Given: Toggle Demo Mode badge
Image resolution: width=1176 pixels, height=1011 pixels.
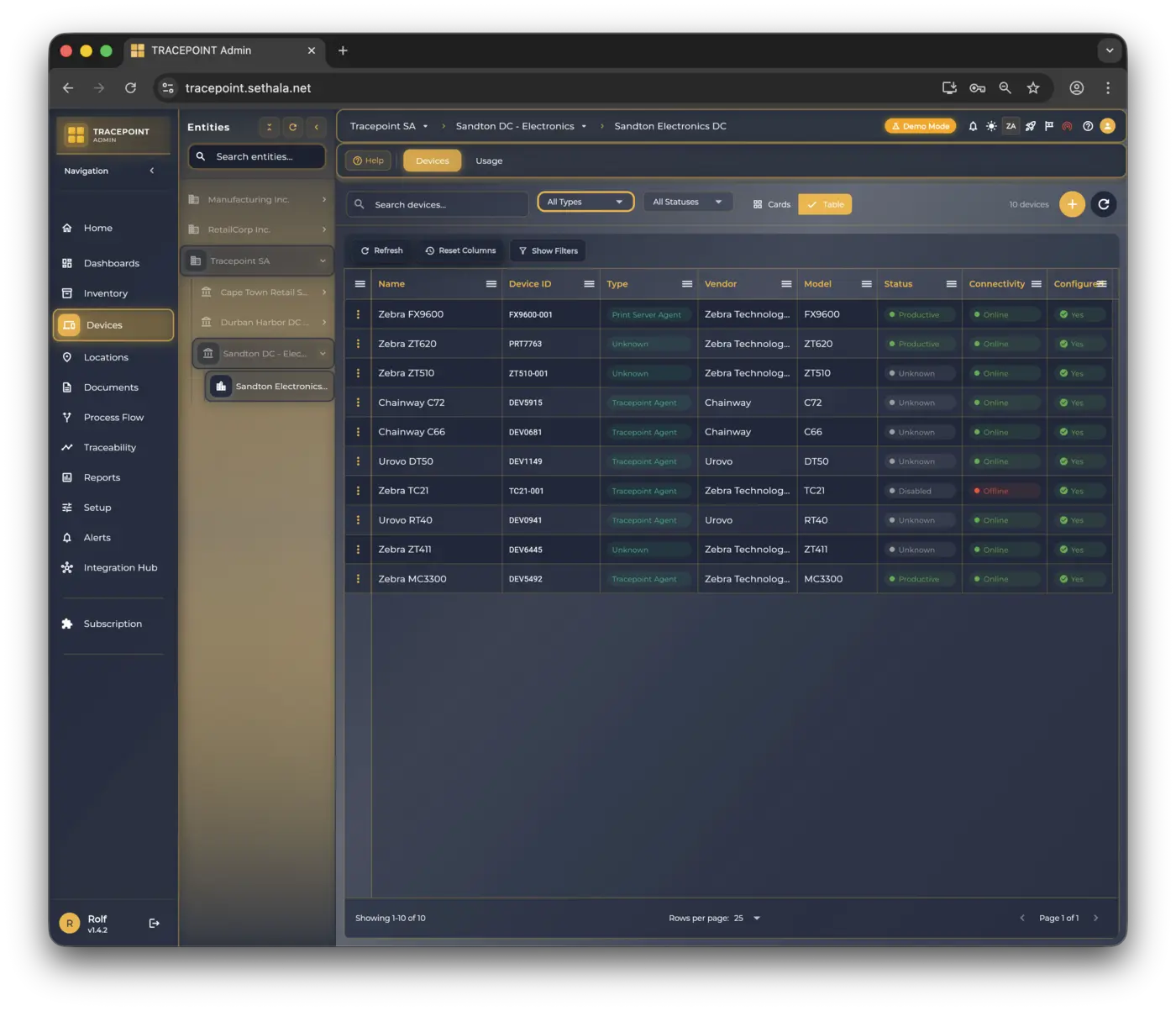Looking at the screenshot, I should 920,126.
